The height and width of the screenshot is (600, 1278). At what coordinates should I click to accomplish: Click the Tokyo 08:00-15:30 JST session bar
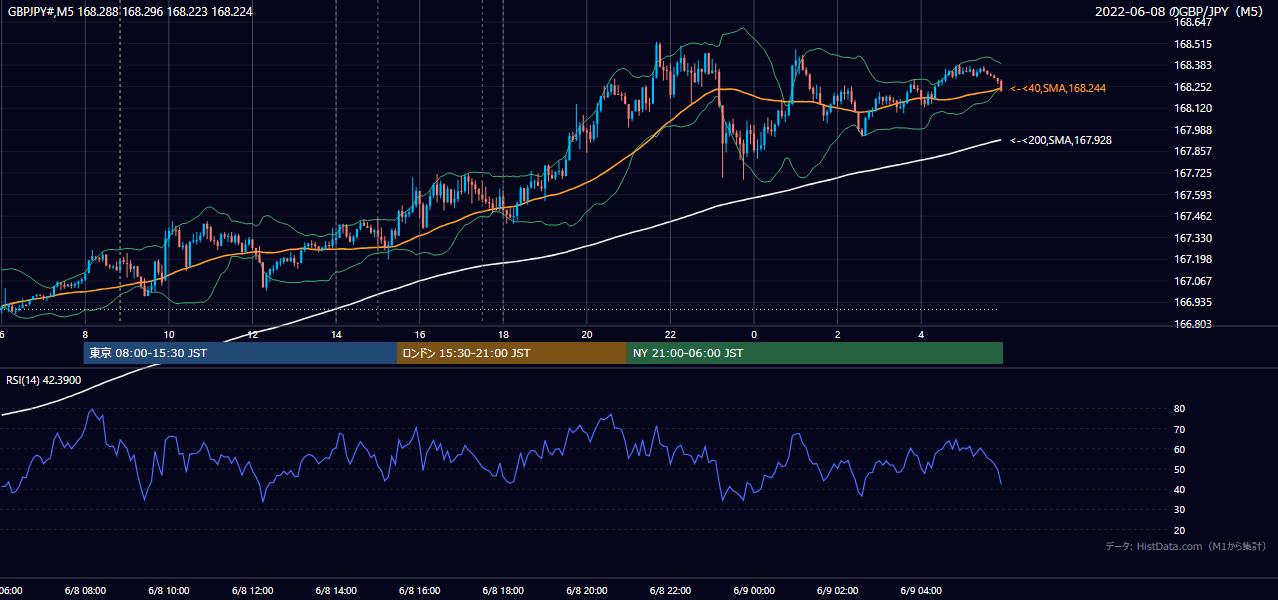[240, 353]
